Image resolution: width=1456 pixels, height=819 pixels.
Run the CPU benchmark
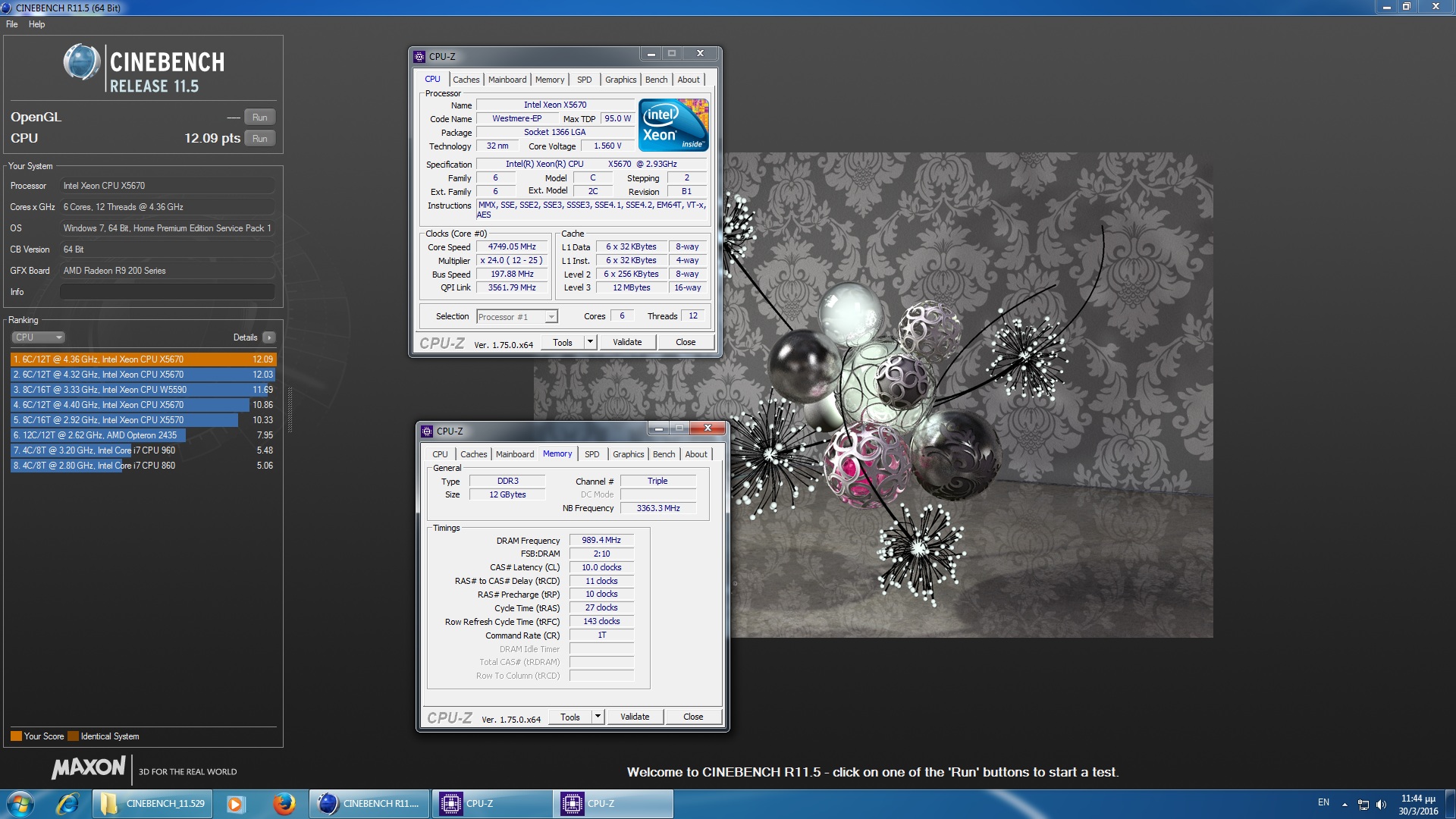coord(260,139)
